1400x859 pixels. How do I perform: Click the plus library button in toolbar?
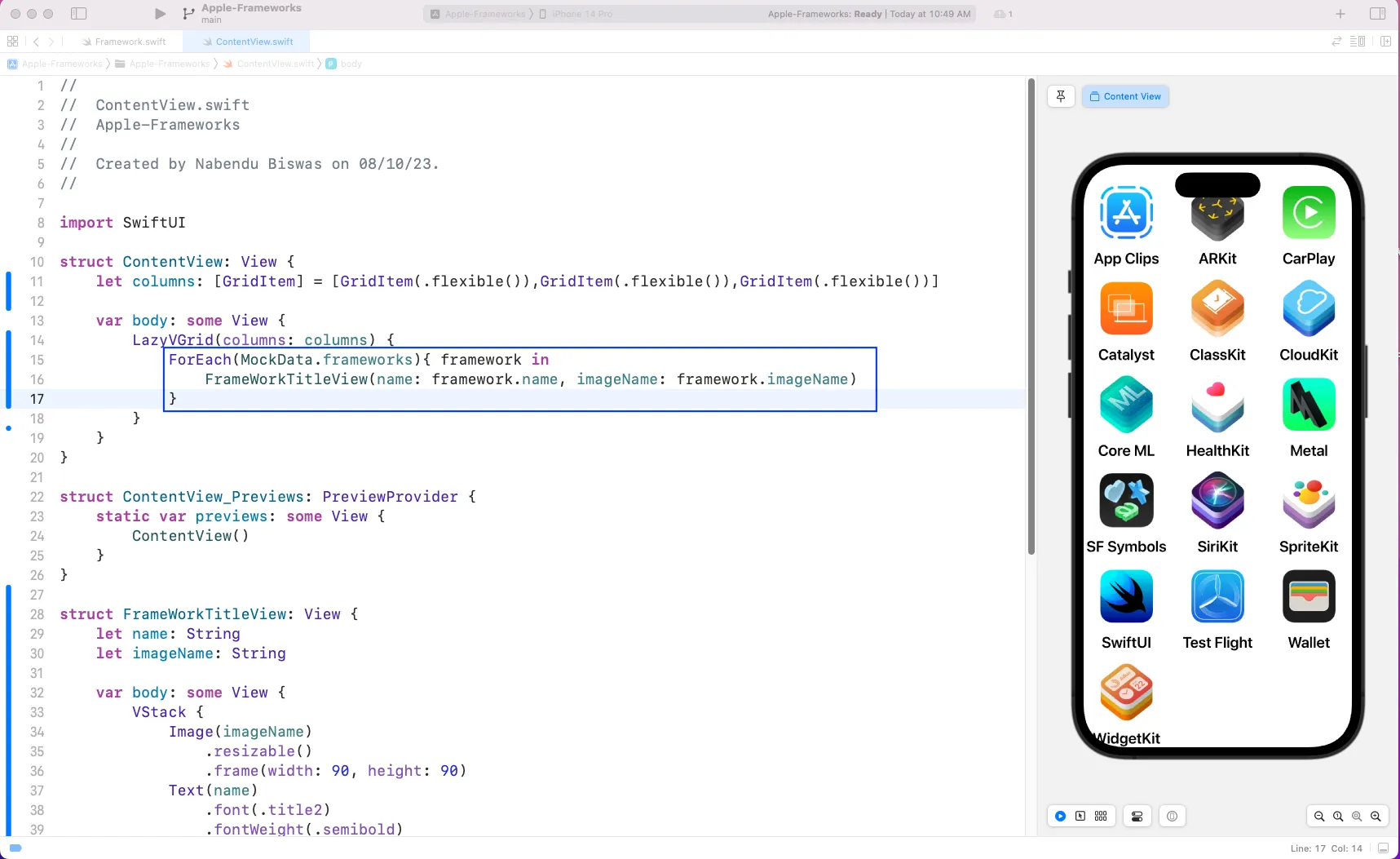1340,14
